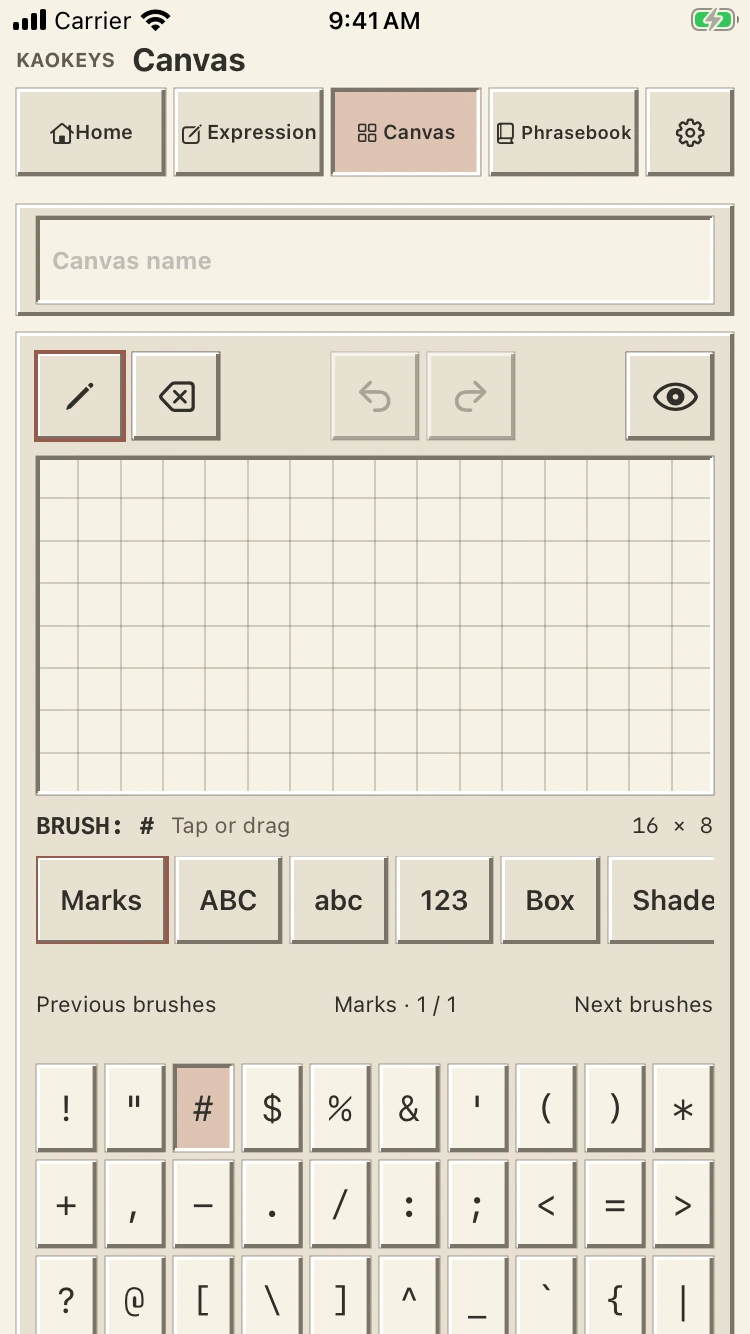Pick the @ brush key

(134, 1296)
